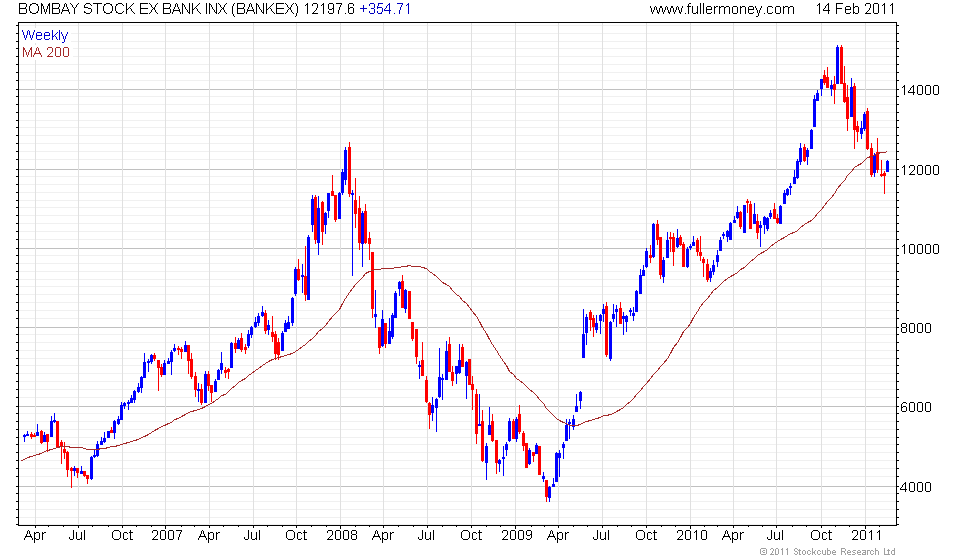The height and width of the screenshot is (560, 980).
Task: Click the index value 12197.6
Action: point(329,9)
